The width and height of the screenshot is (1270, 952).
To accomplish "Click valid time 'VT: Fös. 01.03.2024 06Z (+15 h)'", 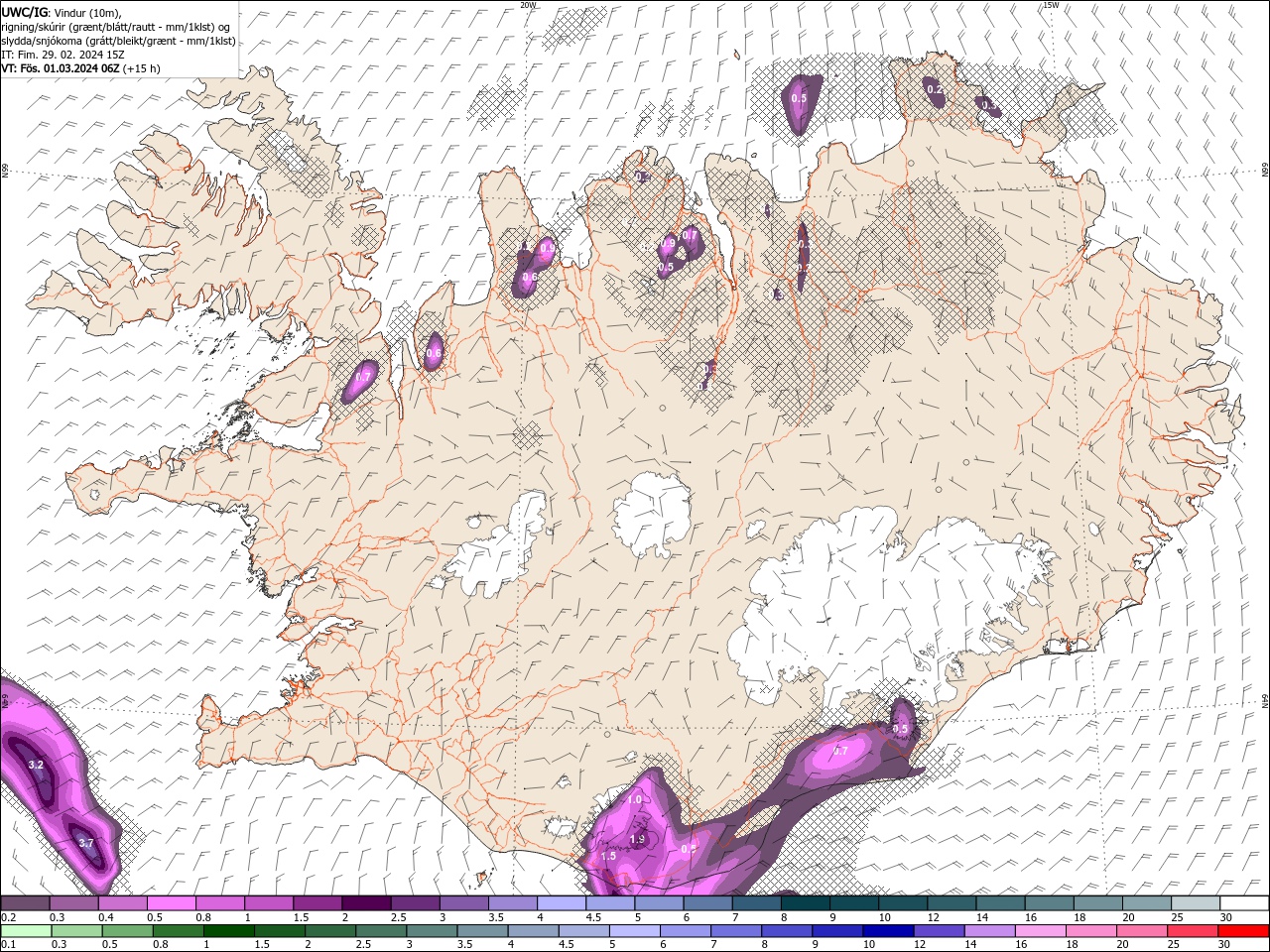I will tap(81, 68).
